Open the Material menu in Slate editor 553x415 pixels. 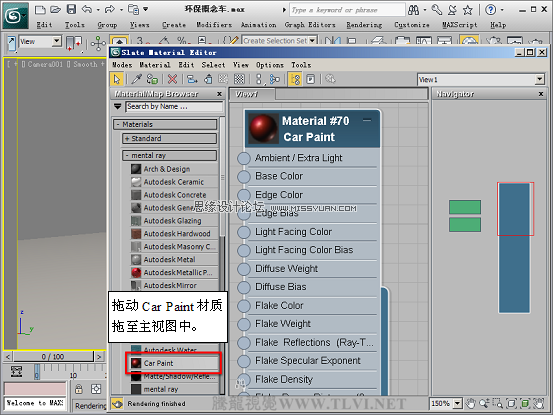155,65
